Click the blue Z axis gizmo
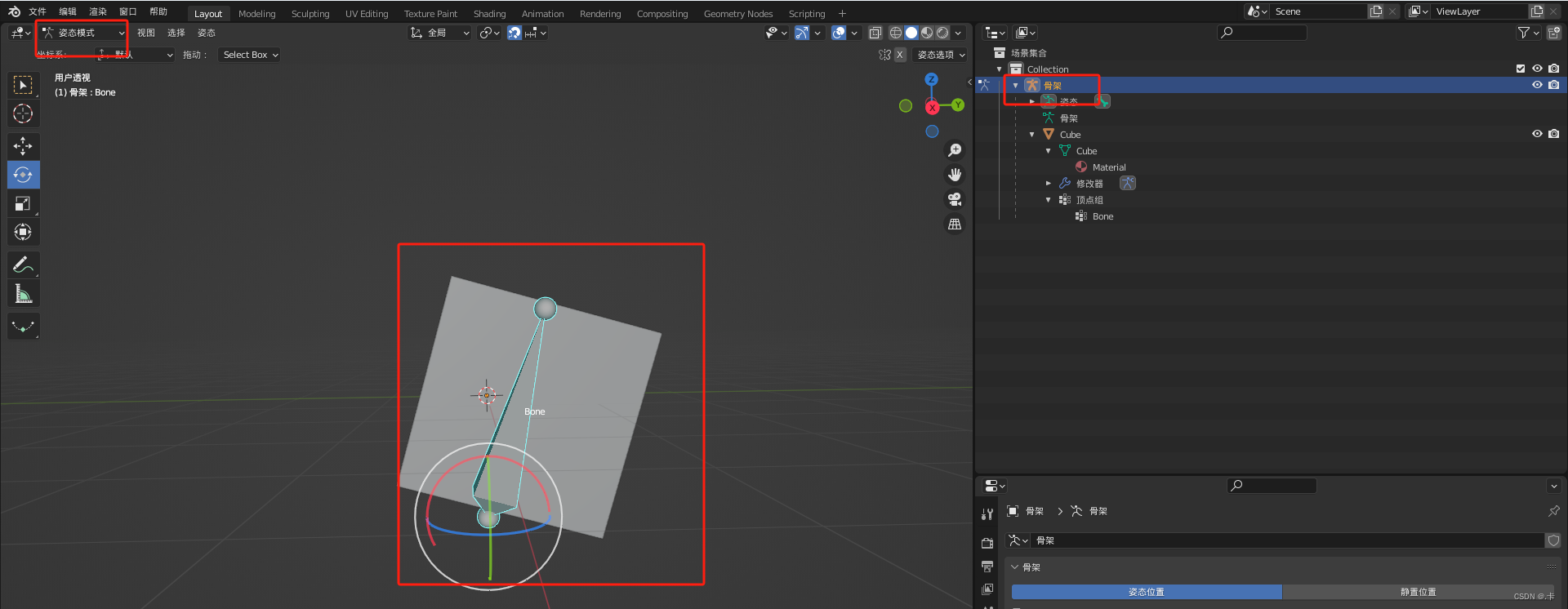Viewport: 1568px width, 609px height. 931,79
